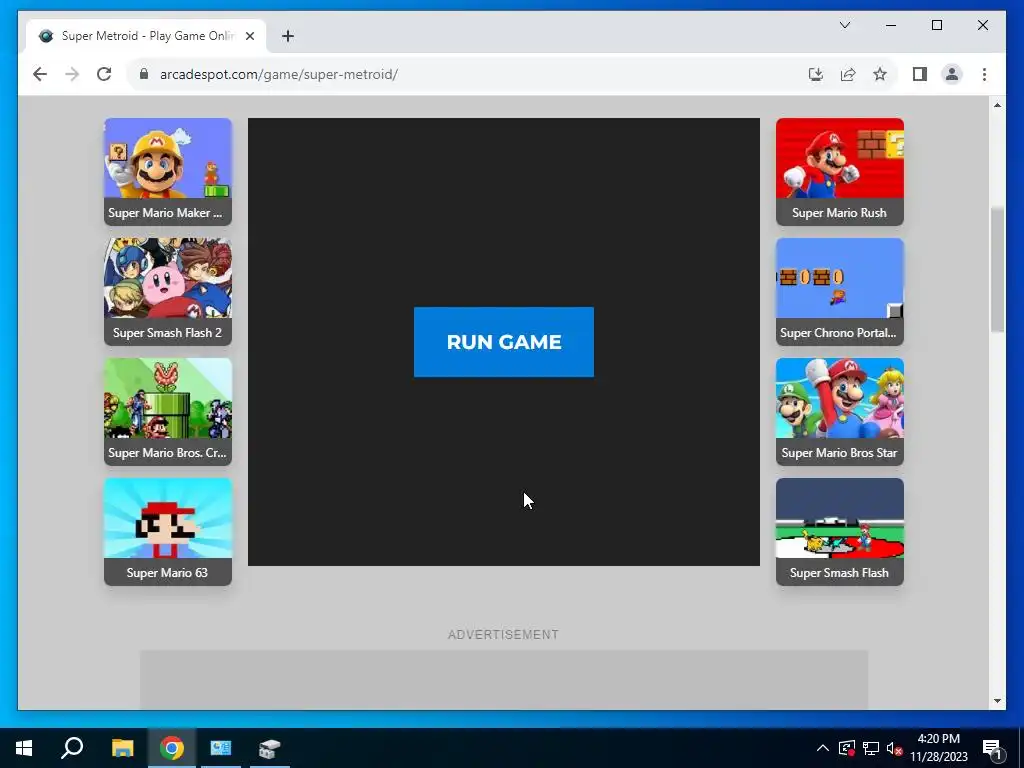The image size is (1024, 768).
Task: Click the RUN GAME button
Action: [x=504, y=342]
